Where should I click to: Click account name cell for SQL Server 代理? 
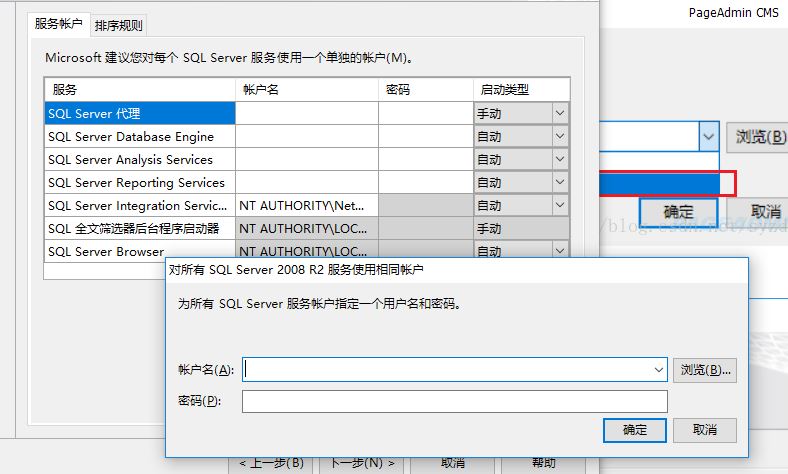tap(307, 114)
